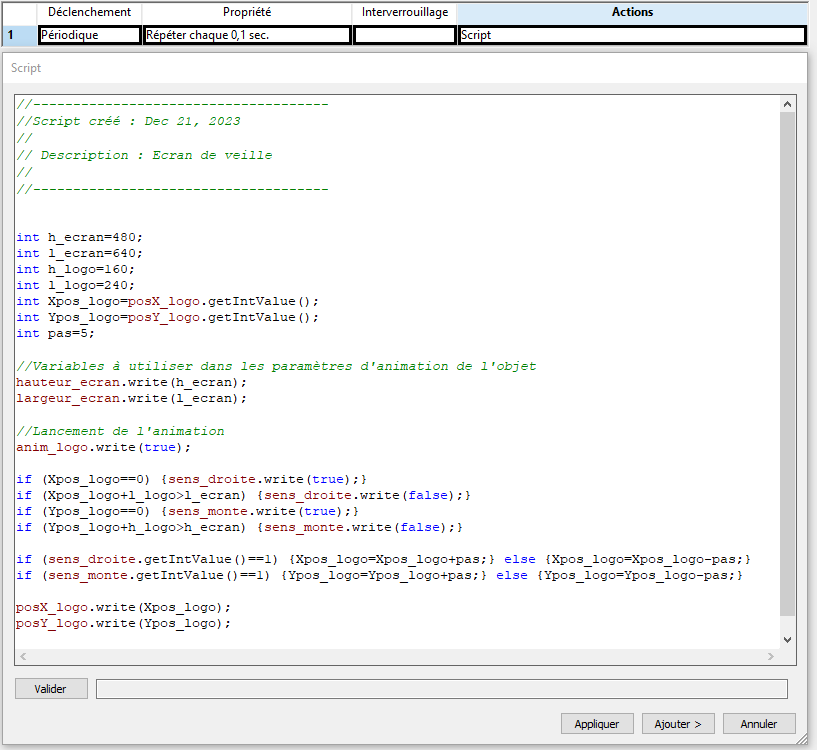Click the horizontal scrollbar's left arrow
This screenshot has height=750, width=817.
pos(23,656)
